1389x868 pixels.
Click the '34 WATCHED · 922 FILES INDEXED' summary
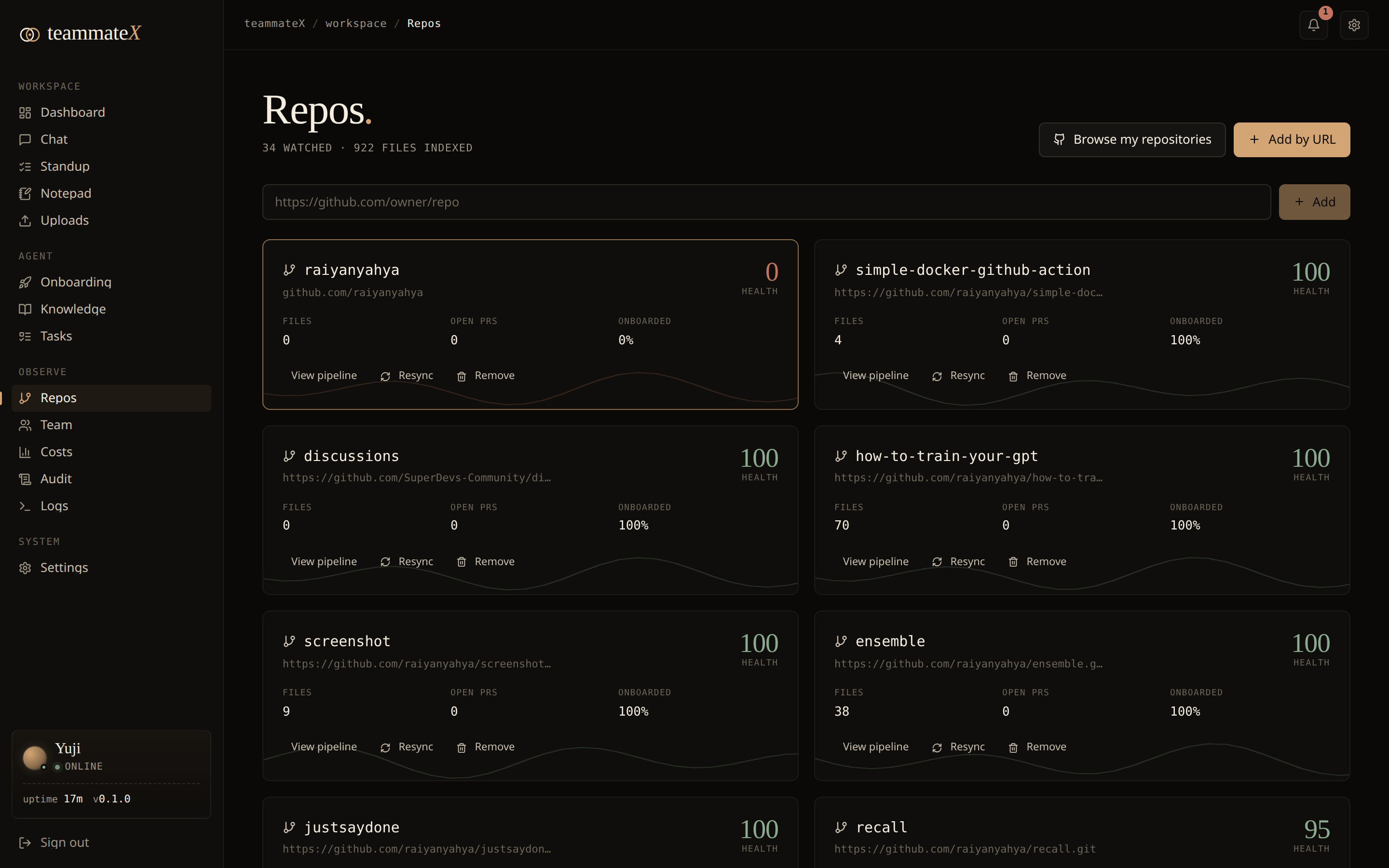[x=368, y=148]
